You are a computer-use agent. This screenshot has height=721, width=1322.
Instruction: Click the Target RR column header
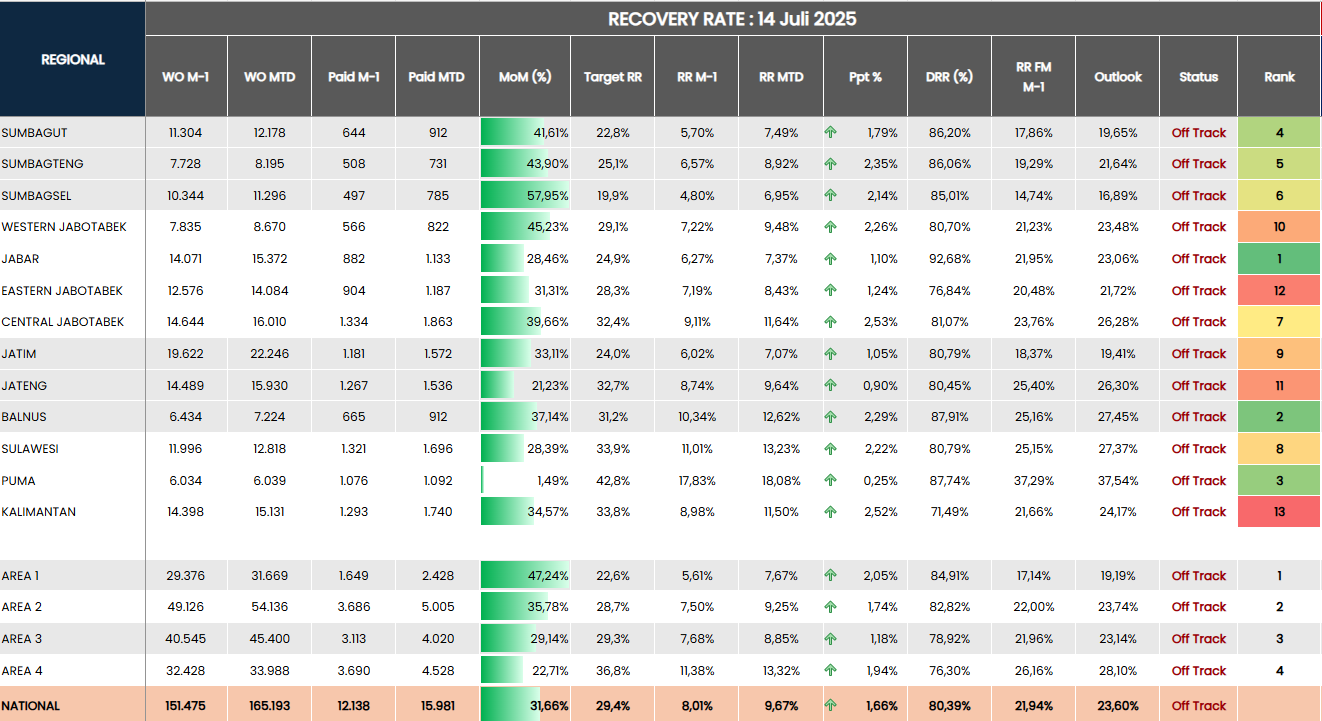click(612, 77)
